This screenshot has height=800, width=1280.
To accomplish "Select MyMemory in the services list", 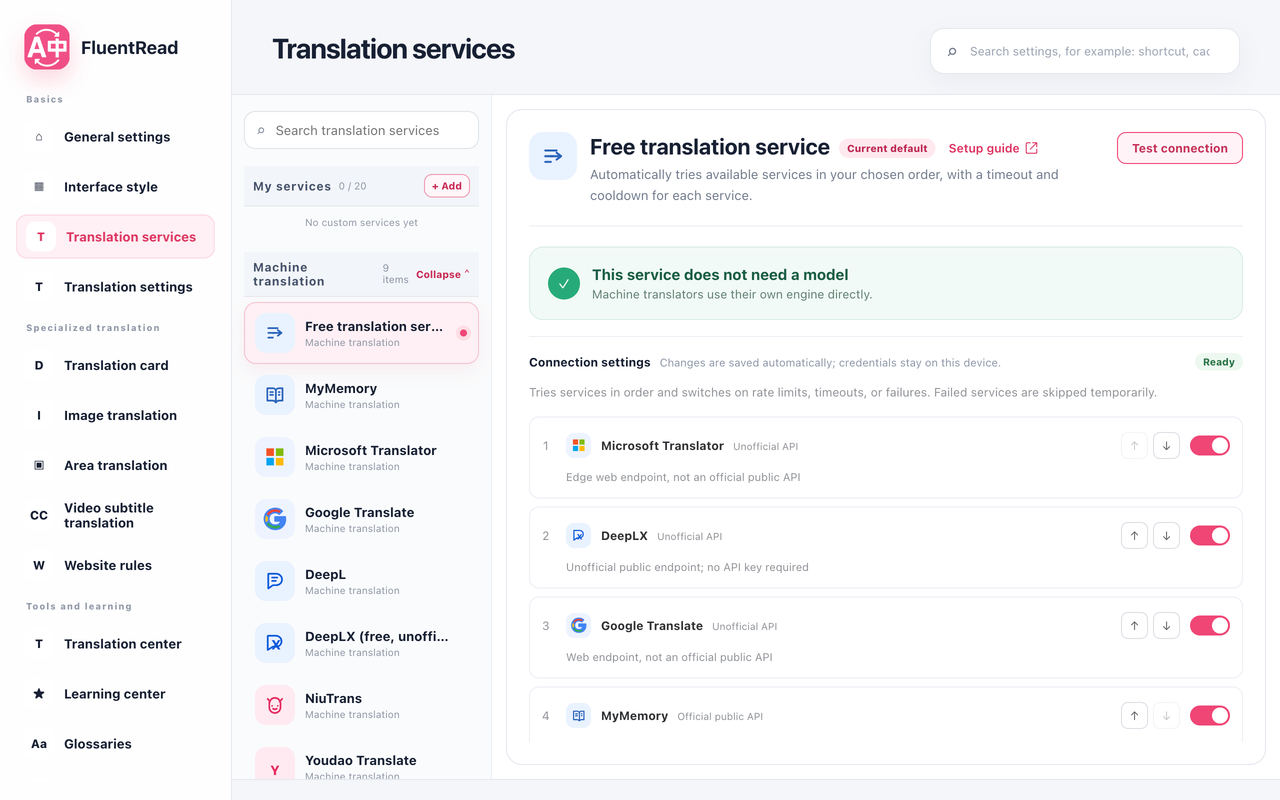I will [x=361, y=395].
